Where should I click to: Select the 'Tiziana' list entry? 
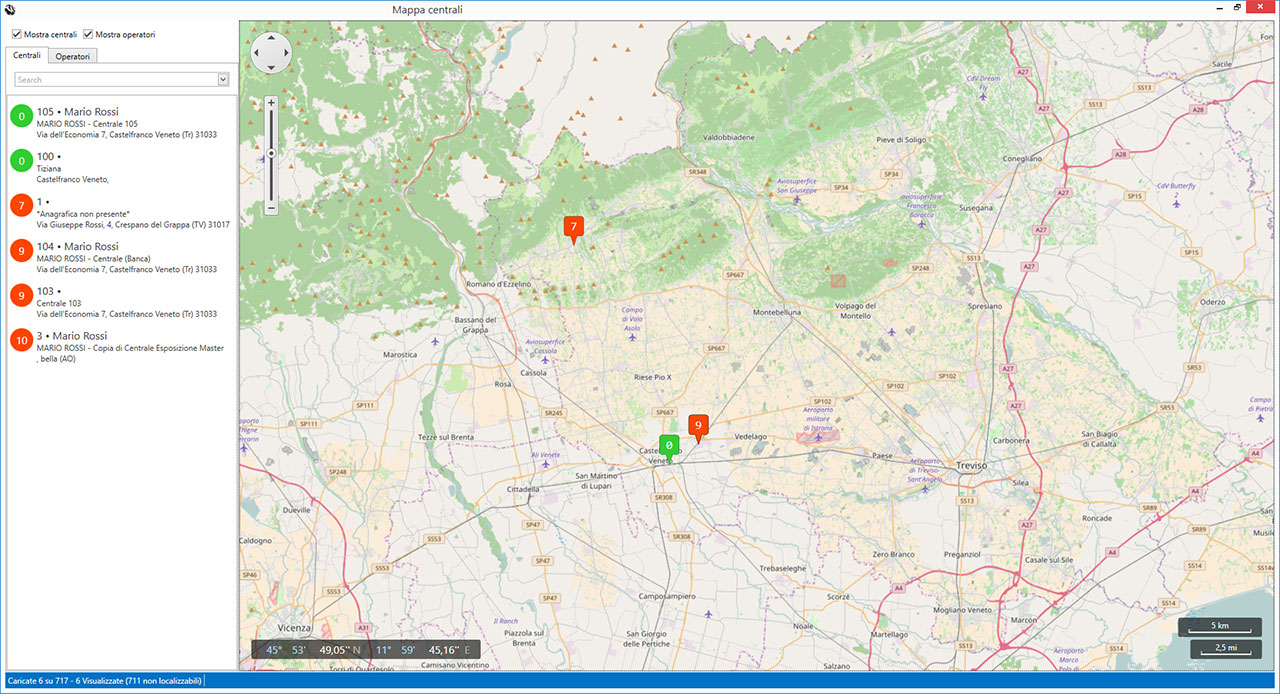(121, 168)
